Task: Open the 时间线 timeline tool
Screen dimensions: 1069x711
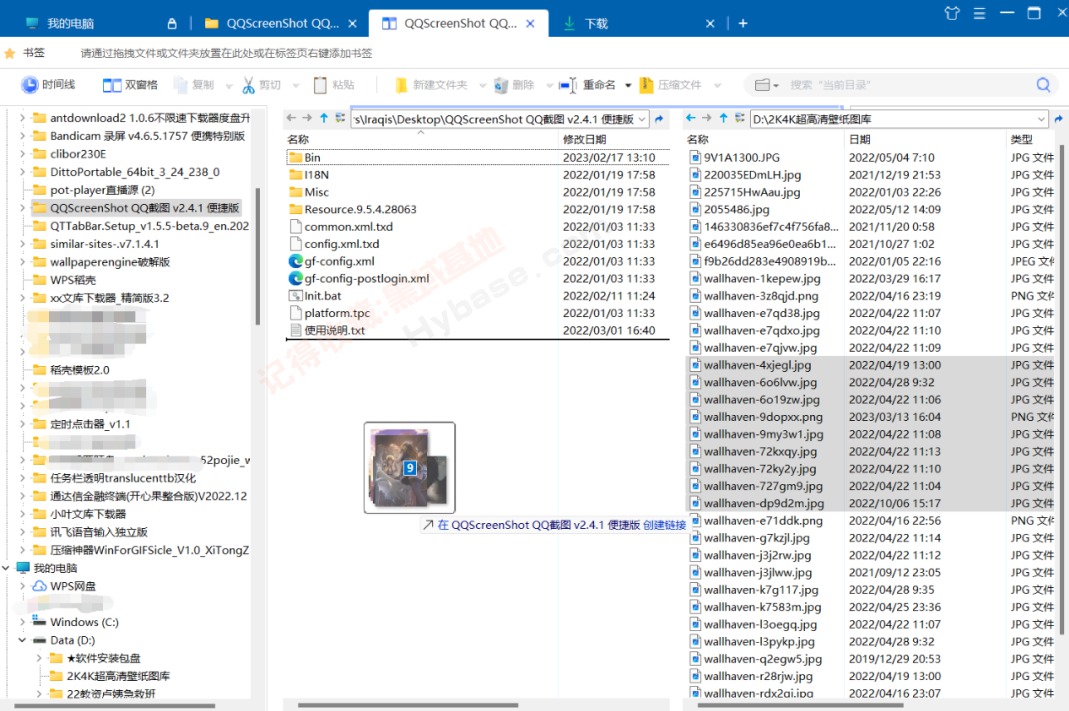Action: (48, 85)
